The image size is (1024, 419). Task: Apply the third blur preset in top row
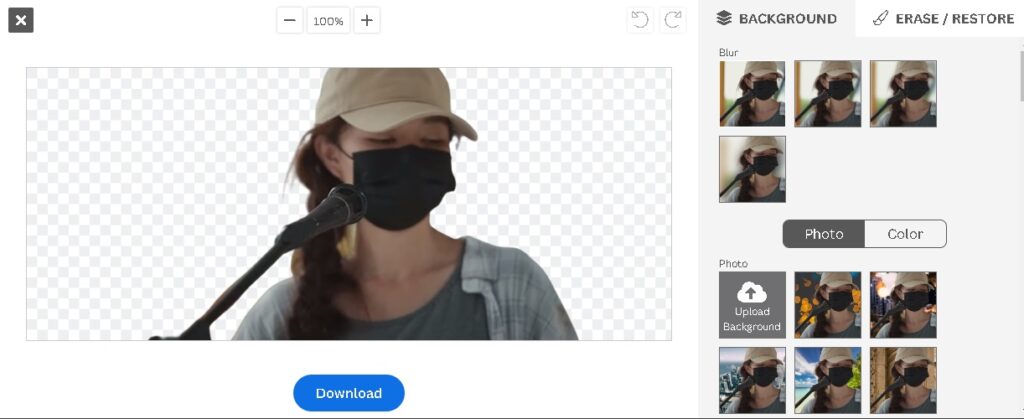point(903,93)
